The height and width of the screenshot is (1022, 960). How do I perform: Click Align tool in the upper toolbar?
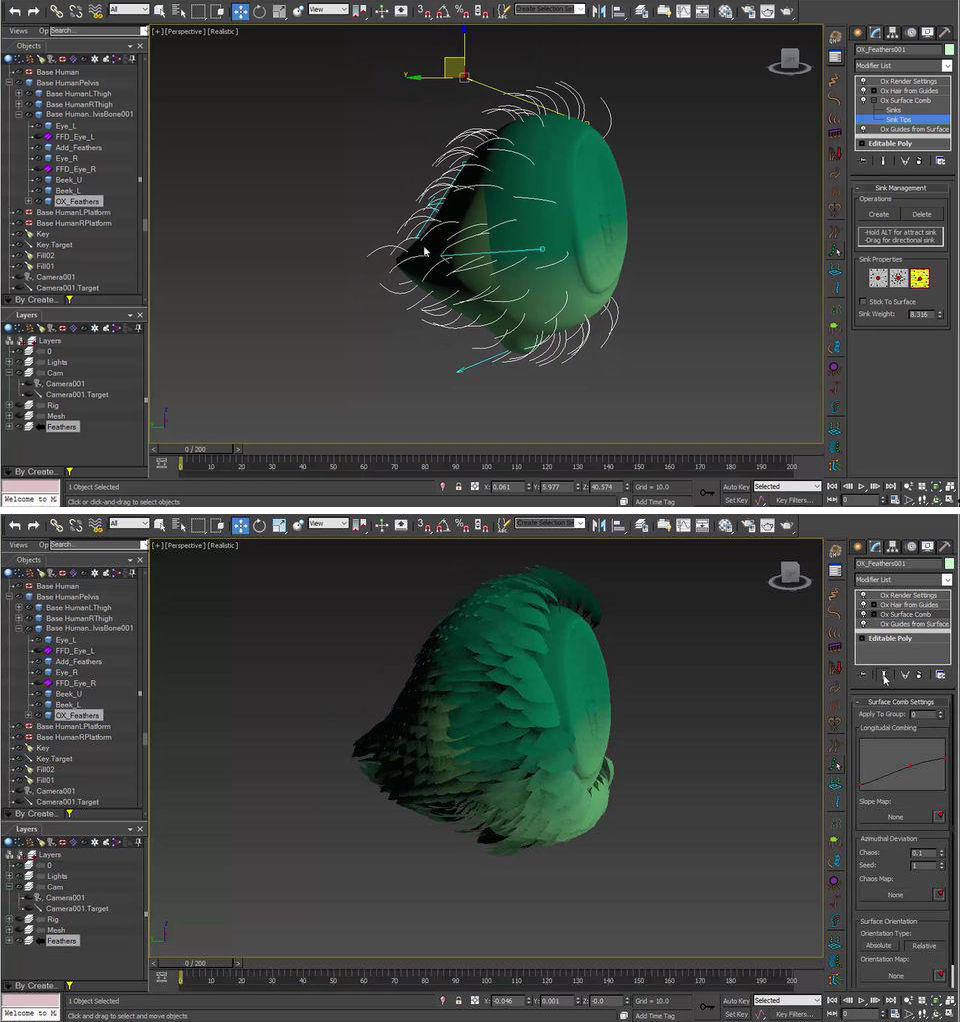point(618,11)
